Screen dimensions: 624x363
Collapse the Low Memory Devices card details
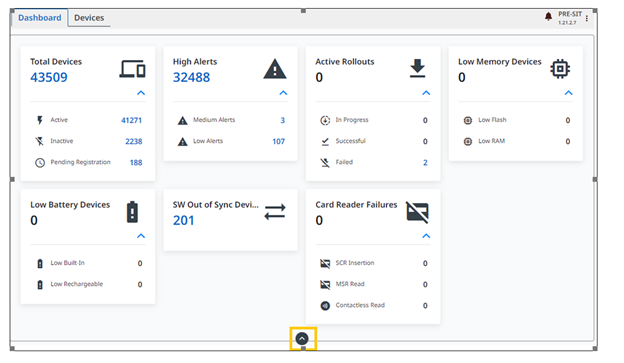569,93
